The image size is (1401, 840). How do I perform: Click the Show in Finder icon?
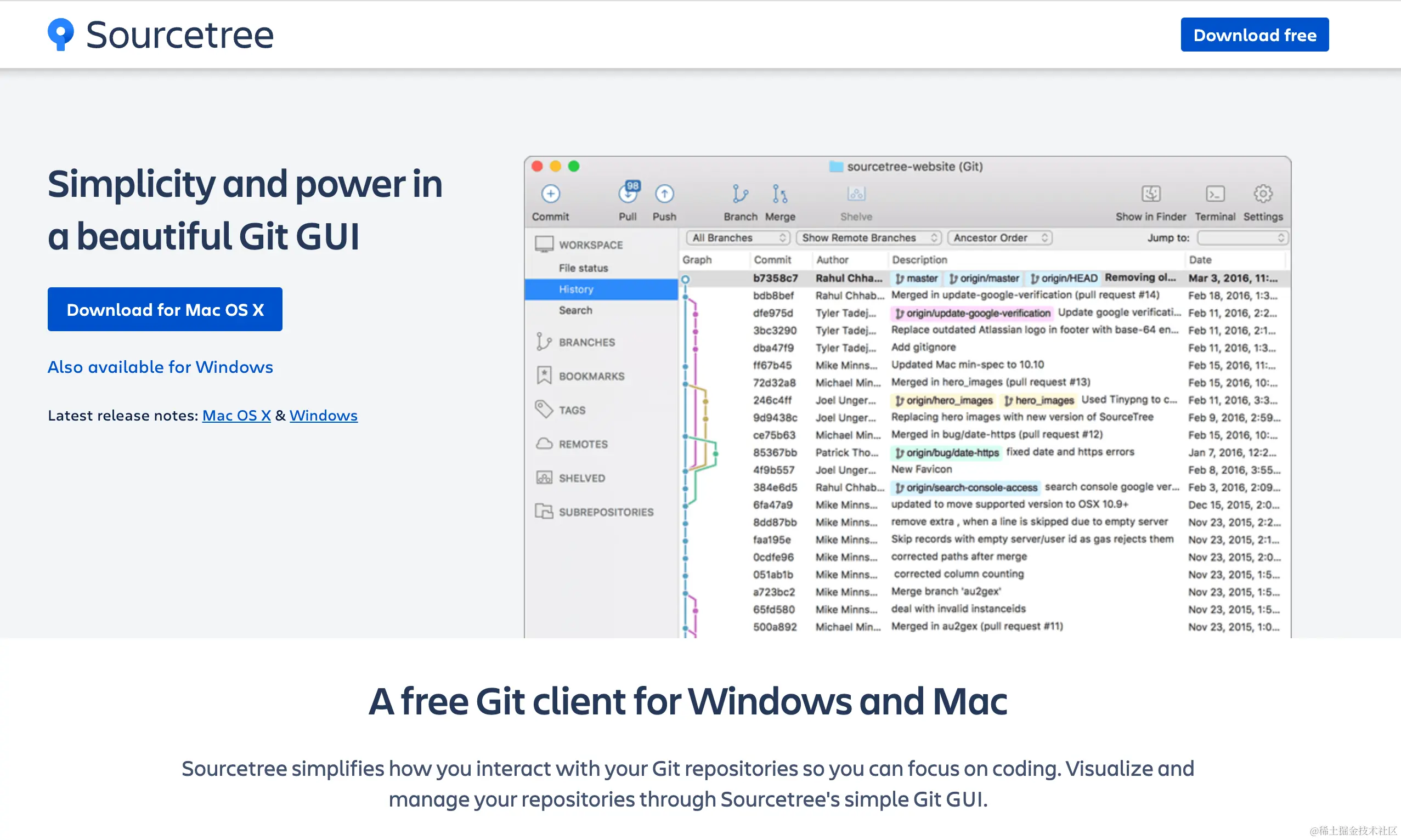[1150, 194]
